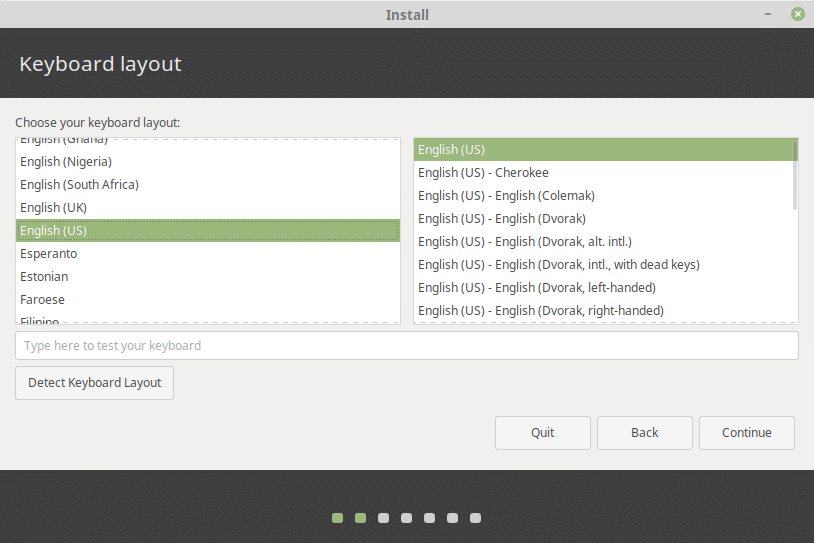The height and width of the screenshot is (543, 814).
Task: Quit the installer with Quit button
Action: pos(542,432)
